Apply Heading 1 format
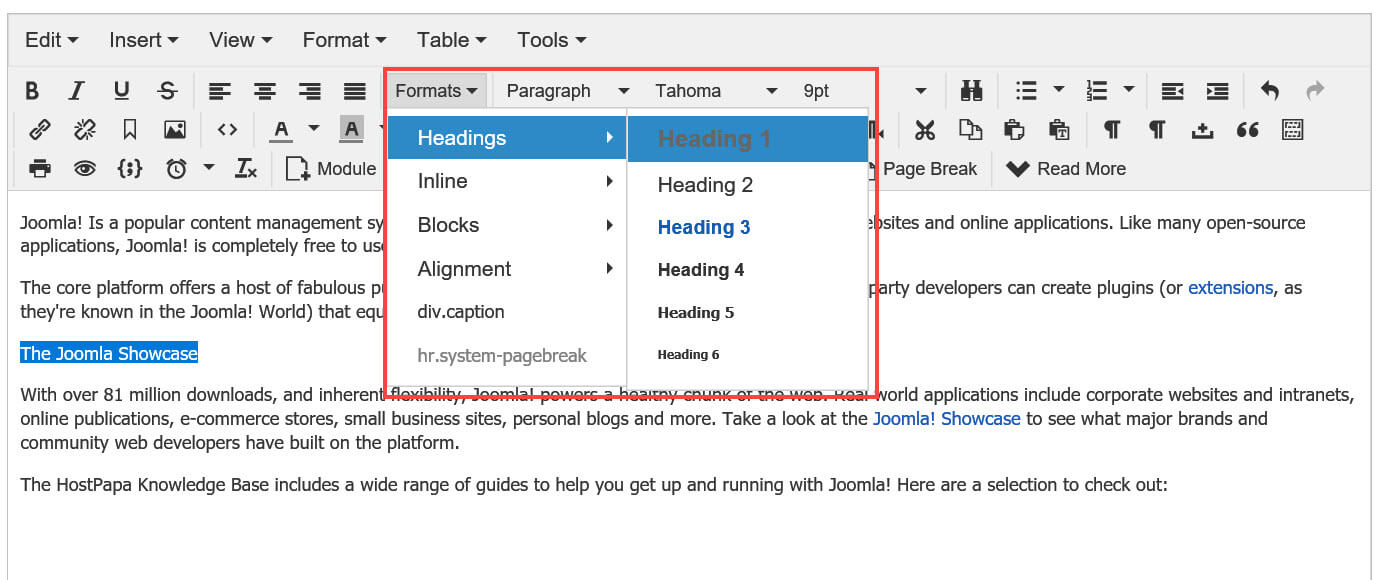The image size is (1391, 580). pos(748,139)
